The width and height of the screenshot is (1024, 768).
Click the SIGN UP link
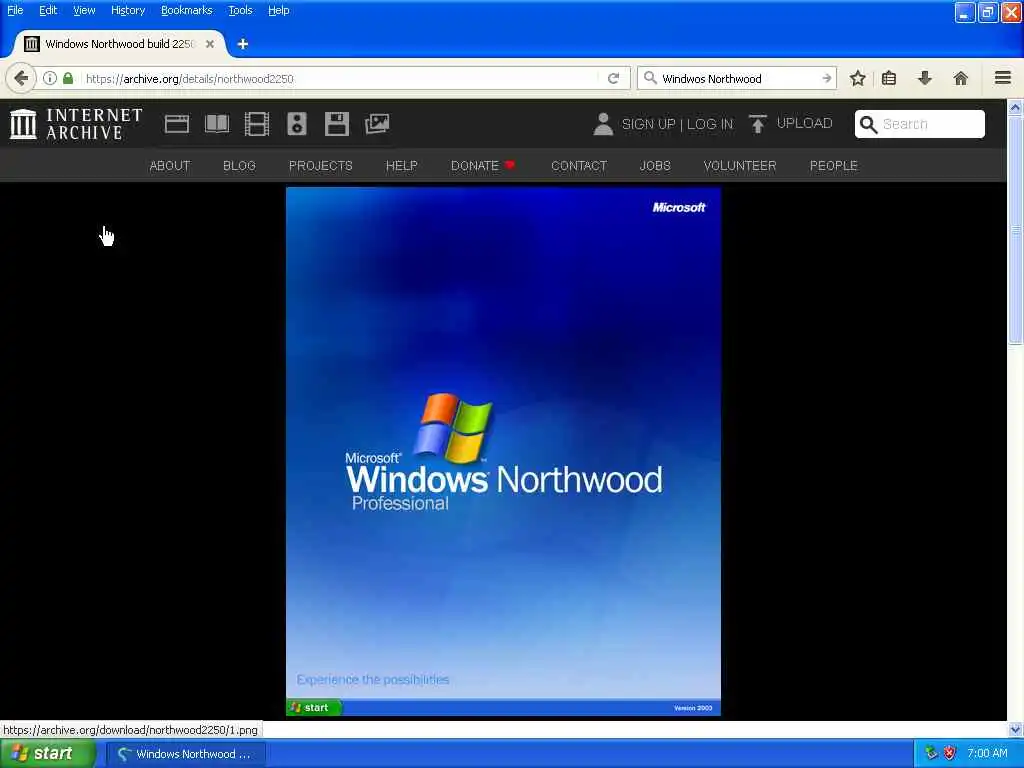[648, 124]
